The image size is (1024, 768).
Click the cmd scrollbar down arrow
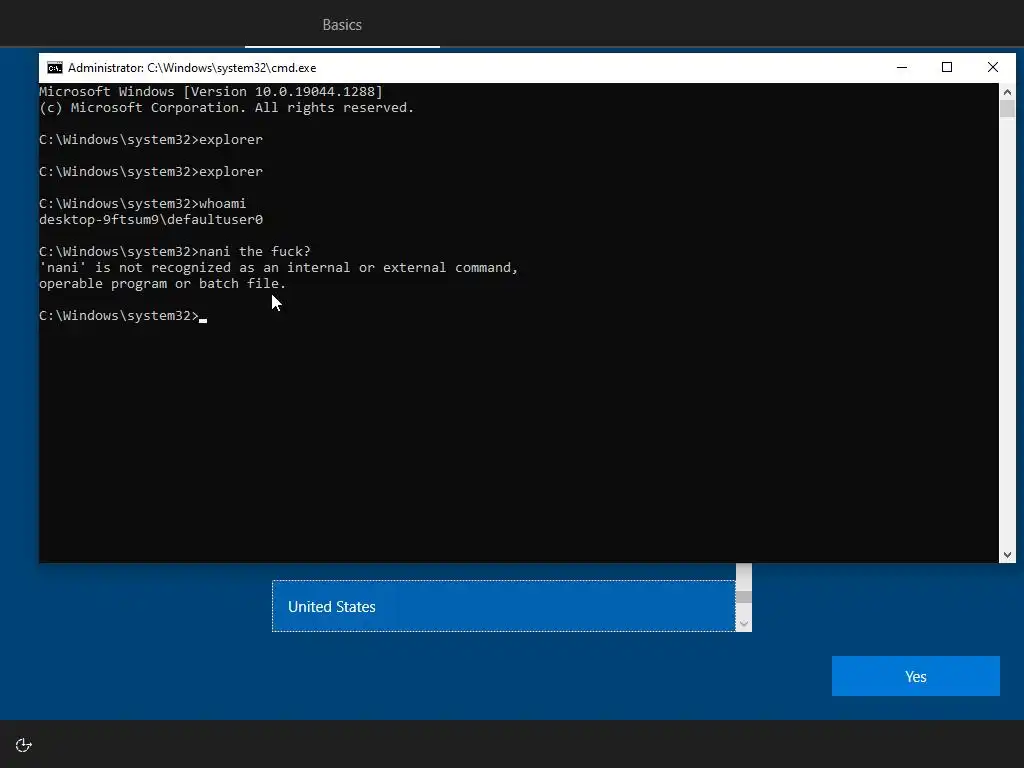[x=1007, y=554]
